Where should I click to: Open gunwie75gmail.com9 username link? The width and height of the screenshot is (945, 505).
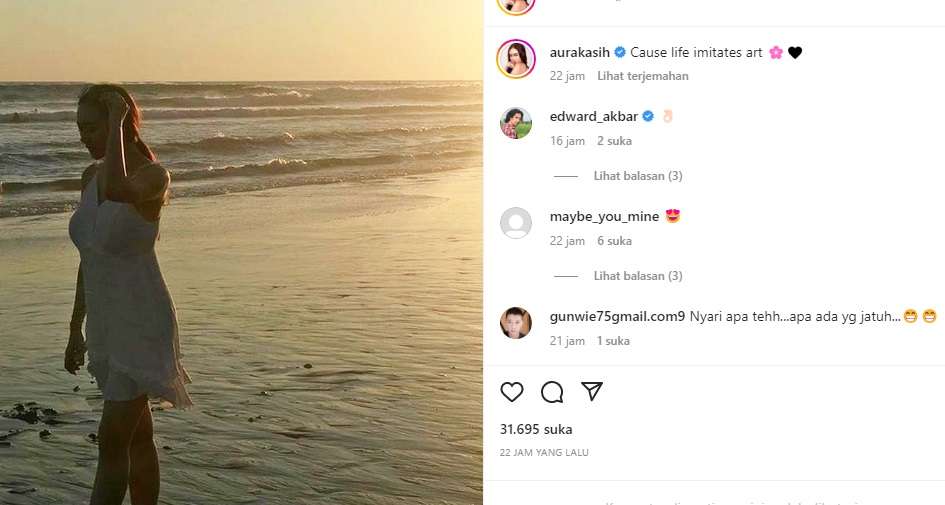tap(617, 316)
